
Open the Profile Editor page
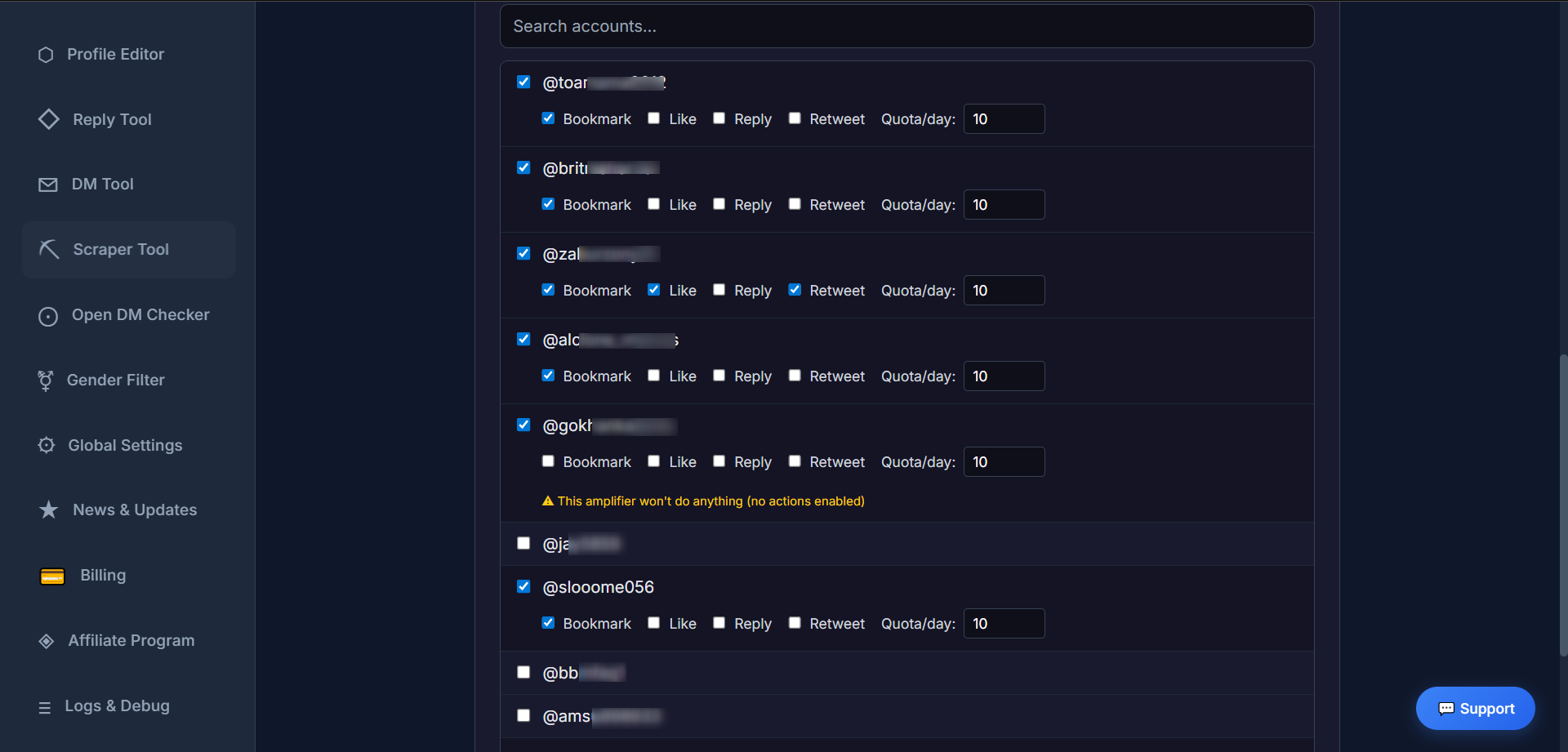click(x=128, y=55)
